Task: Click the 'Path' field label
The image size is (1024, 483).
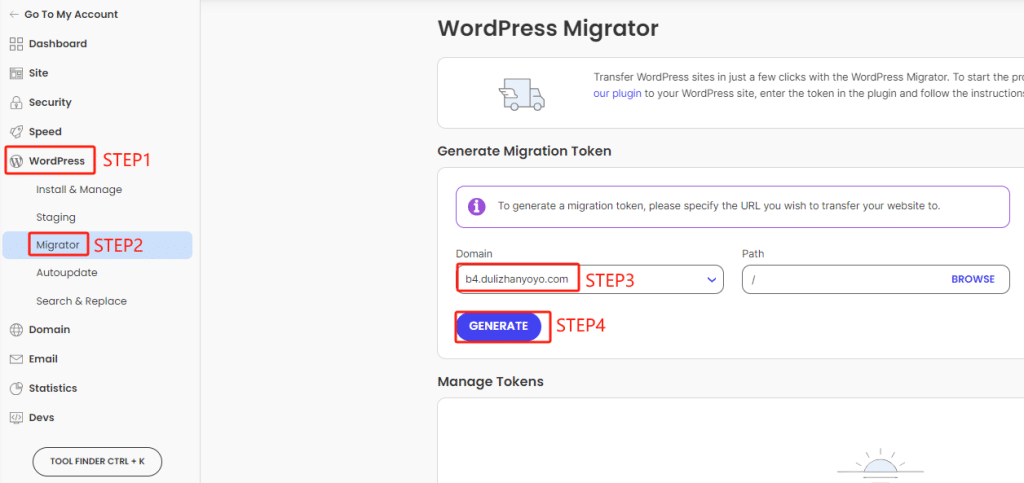Action: click(x=753, y=253)
